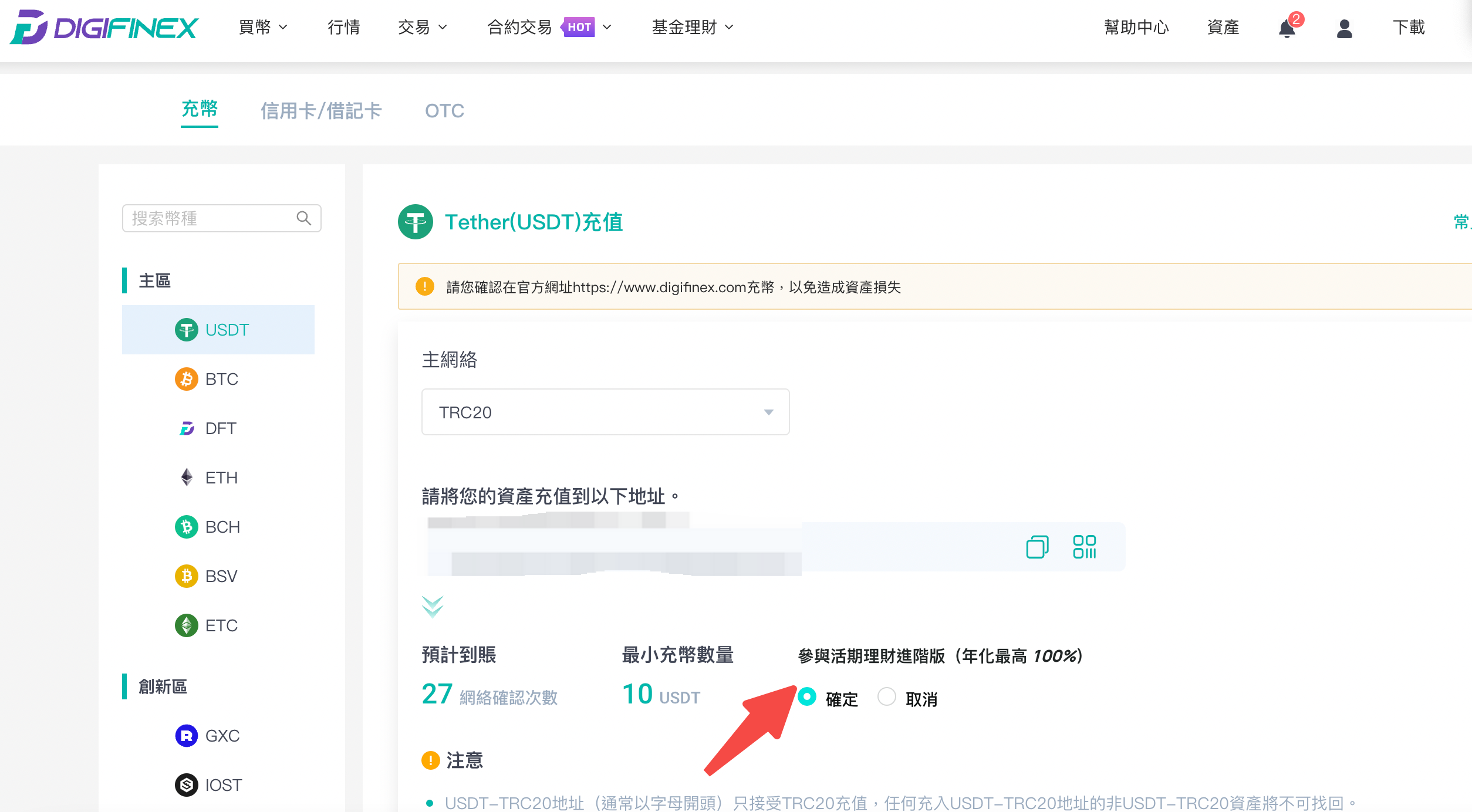Click the 參與活期理財進階版 label
The image size is (1472, 812).
(x=940, y=656)
